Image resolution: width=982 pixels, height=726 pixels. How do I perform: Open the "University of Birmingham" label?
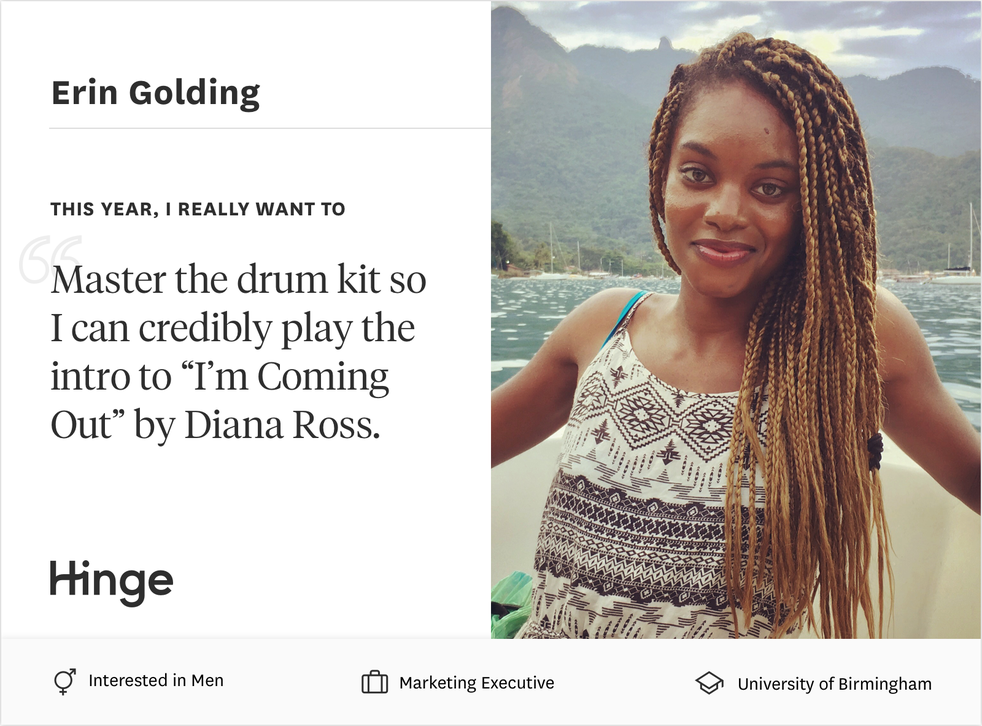pyautogui.click(x=834, y=683)
